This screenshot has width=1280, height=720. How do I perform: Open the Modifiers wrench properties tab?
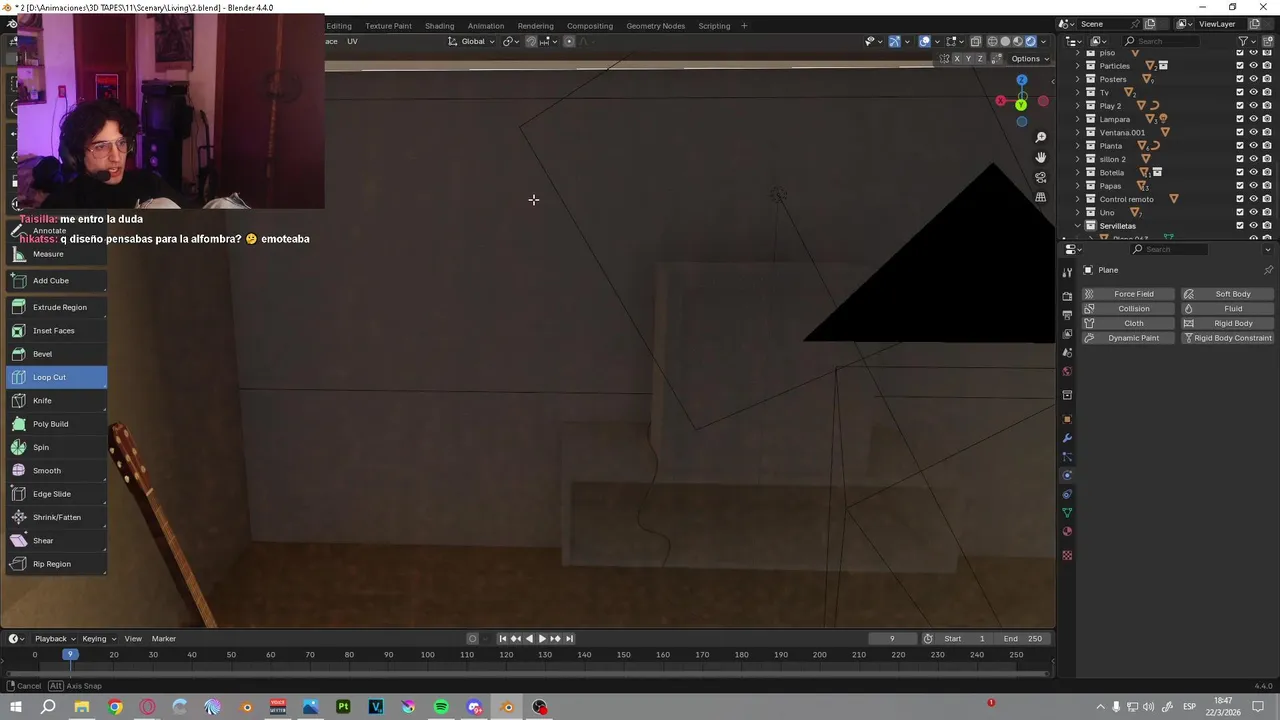pos(1067,438)
